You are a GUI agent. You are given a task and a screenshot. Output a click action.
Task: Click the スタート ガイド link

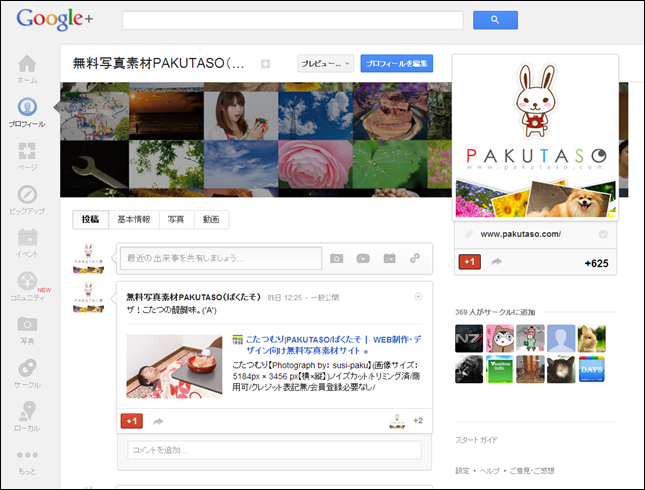[476, 440]
